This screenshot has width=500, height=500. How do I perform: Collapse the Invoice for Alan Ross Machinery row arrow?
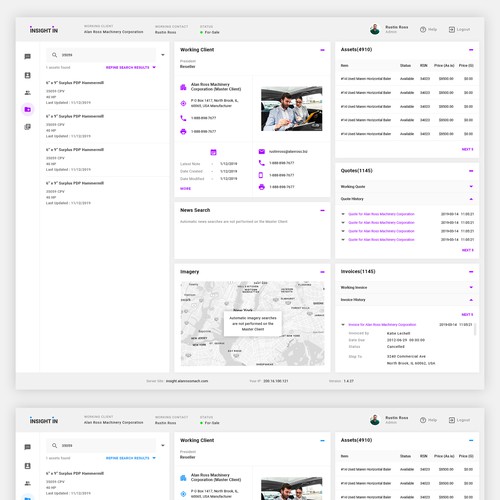pos(343,325)
